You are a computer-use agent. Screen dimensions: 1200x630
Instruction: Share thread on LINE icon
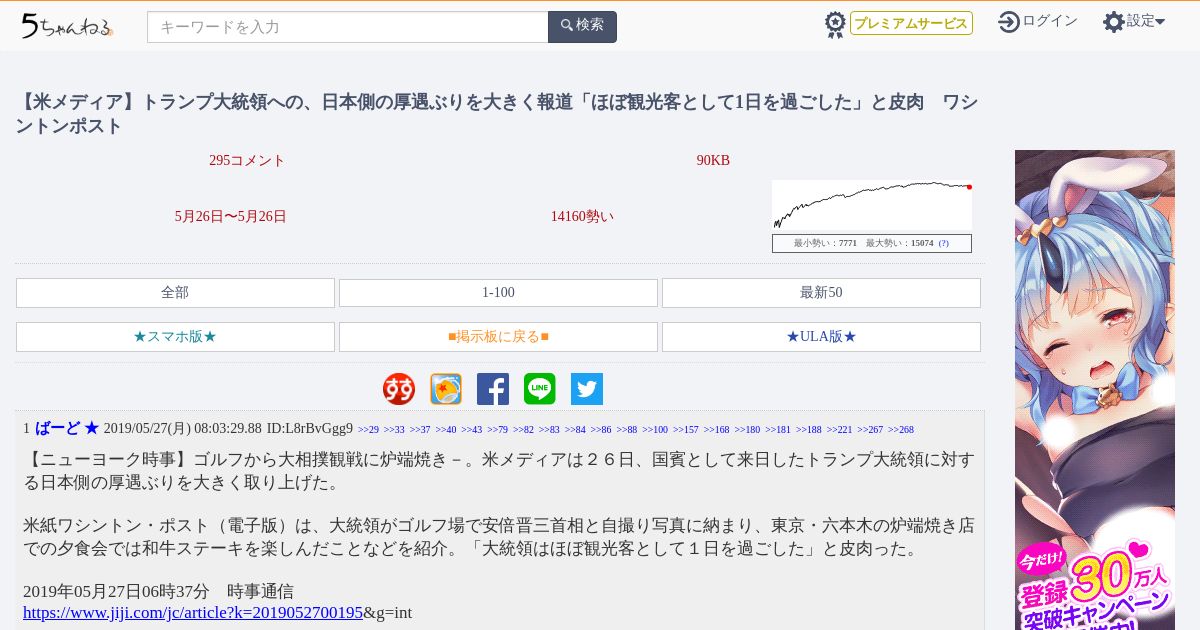540,389
